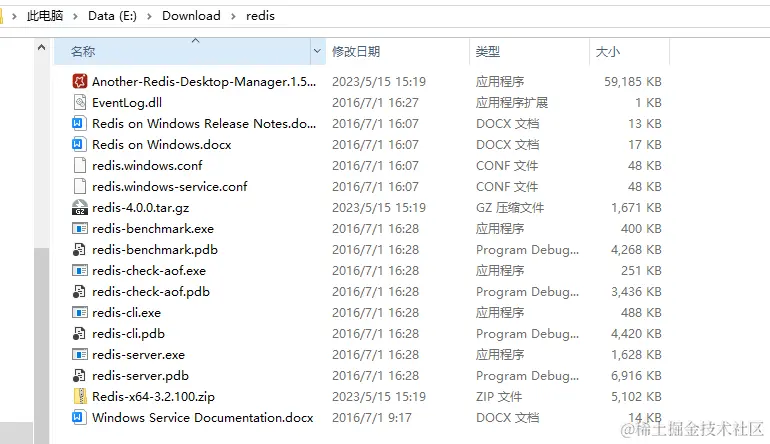The height and width of the screenshot is (444, 770).
Task: Click the redis-check-aof.exe program icon
Action: [x=80, y=270]
